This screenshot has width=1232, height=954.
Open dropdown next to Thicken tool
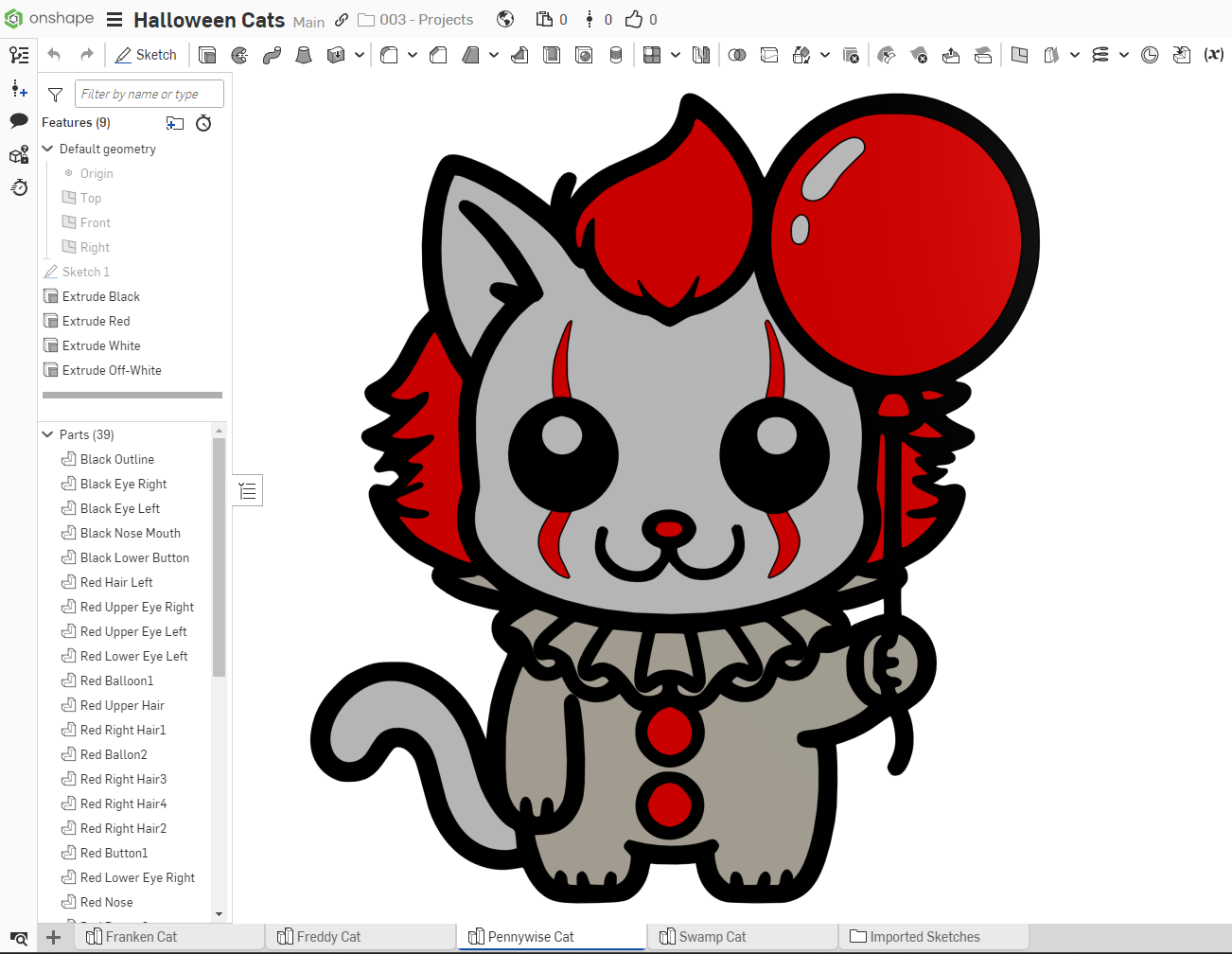[360, 55]
